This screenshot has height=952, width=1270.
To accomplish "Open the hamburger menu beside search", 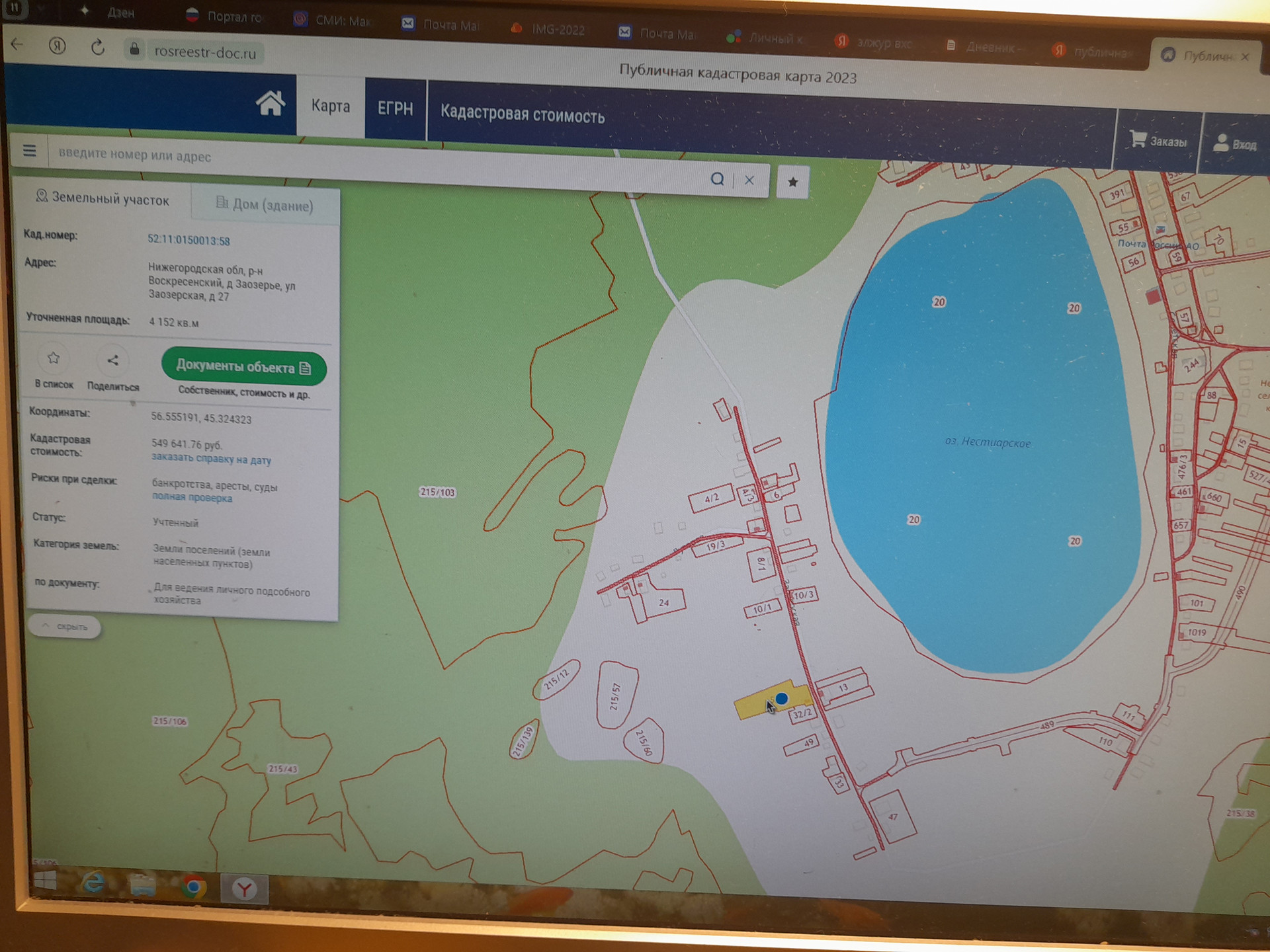I will click(29, 151).
